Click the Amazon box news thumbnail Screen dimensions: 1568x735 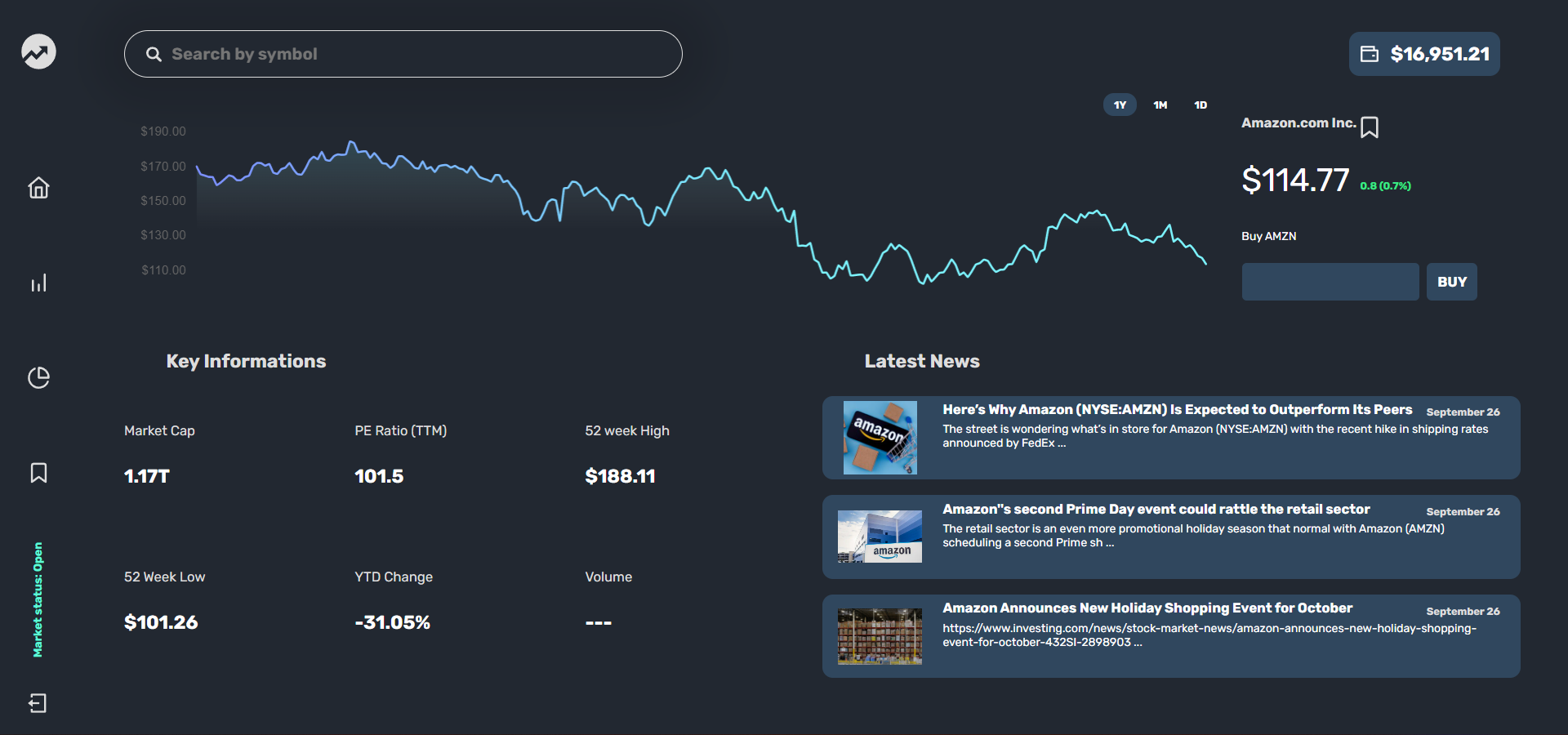880,438
